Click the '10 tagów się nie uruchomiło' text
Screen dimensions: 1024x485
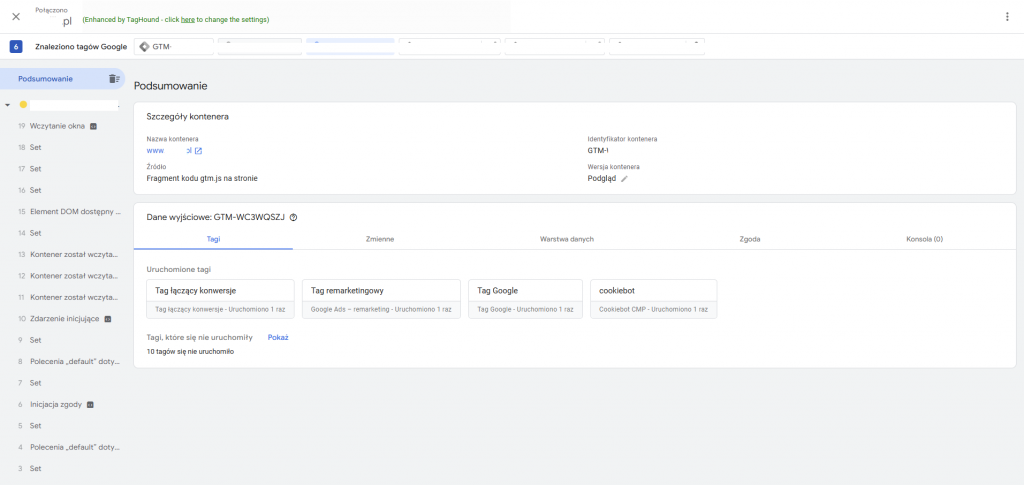[x=190, y=351]
